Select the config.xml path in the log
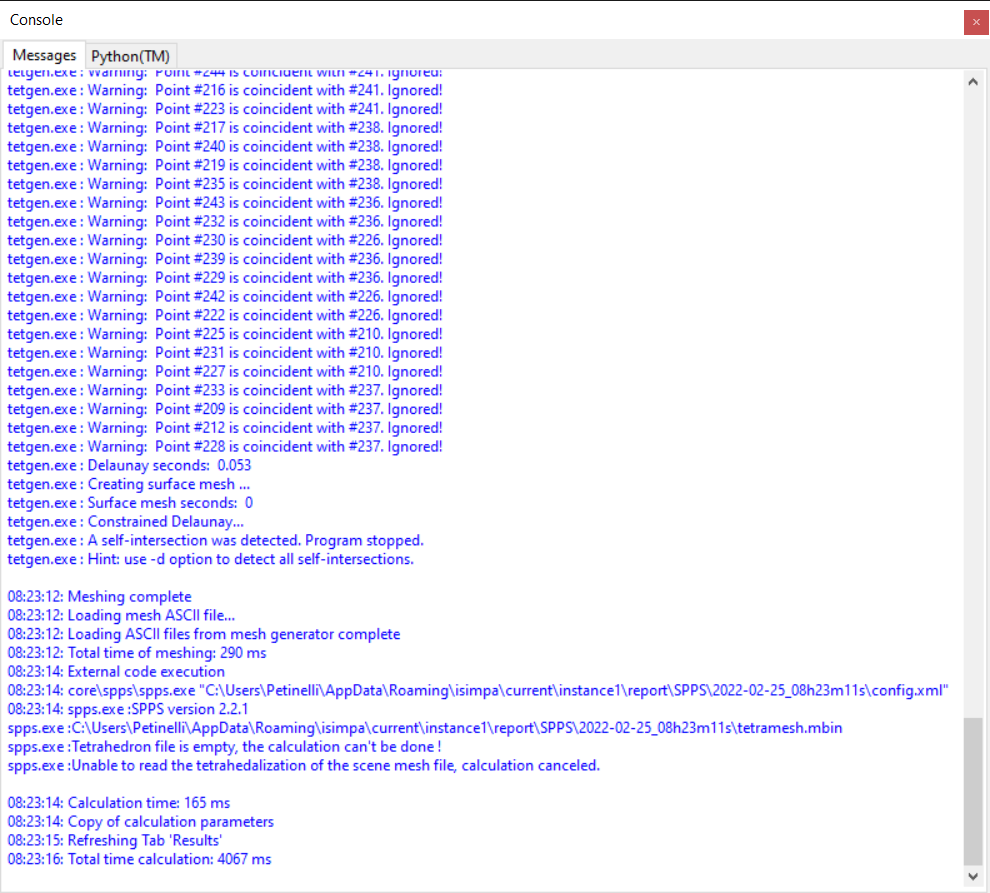The height and width of the screenshot is (893, 990). click(480, 690)
